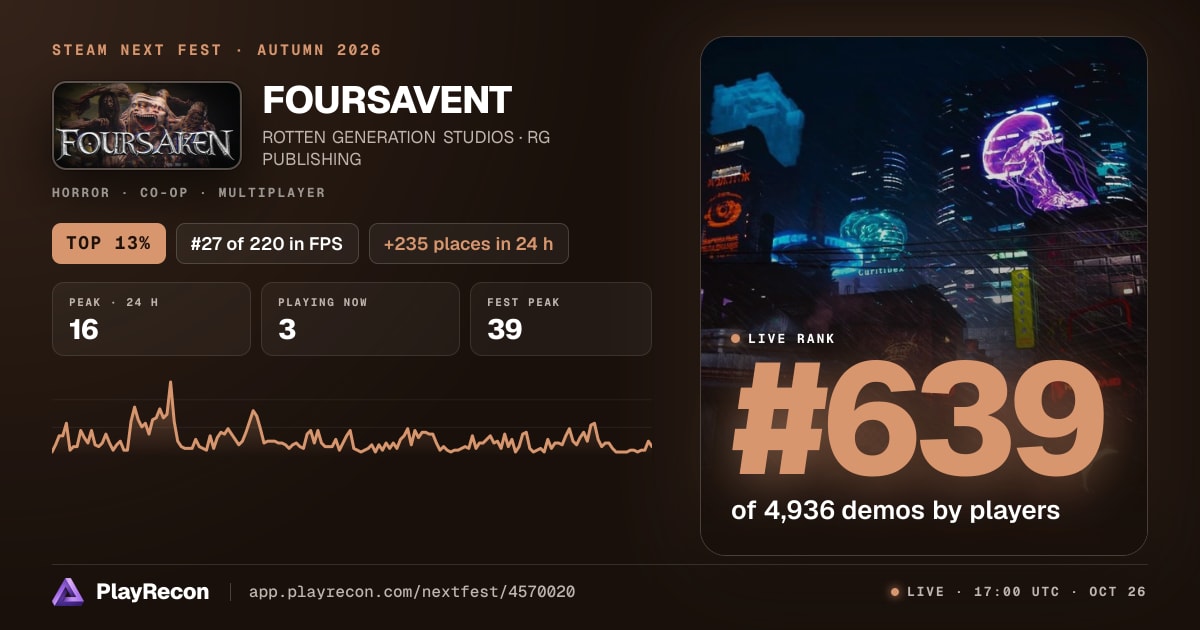Click the Steam Next Fest Autumn 2026 header
This screenshot has width=1200, height=630.
pyautogui.click(x=217, y=50)
